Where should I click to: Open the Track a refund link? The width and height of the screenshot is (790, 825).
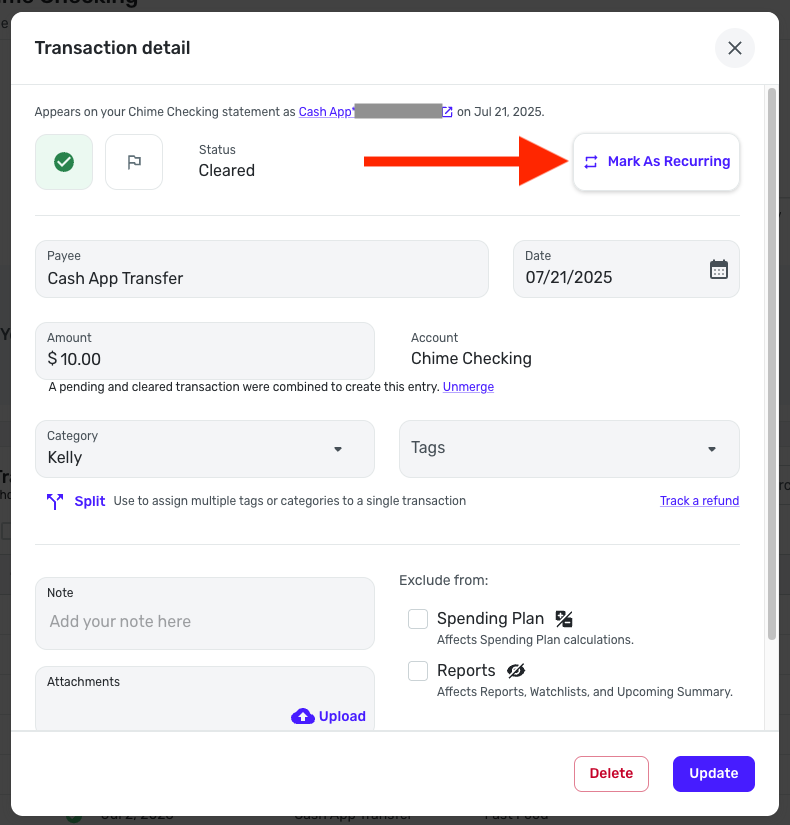[699, 500]
